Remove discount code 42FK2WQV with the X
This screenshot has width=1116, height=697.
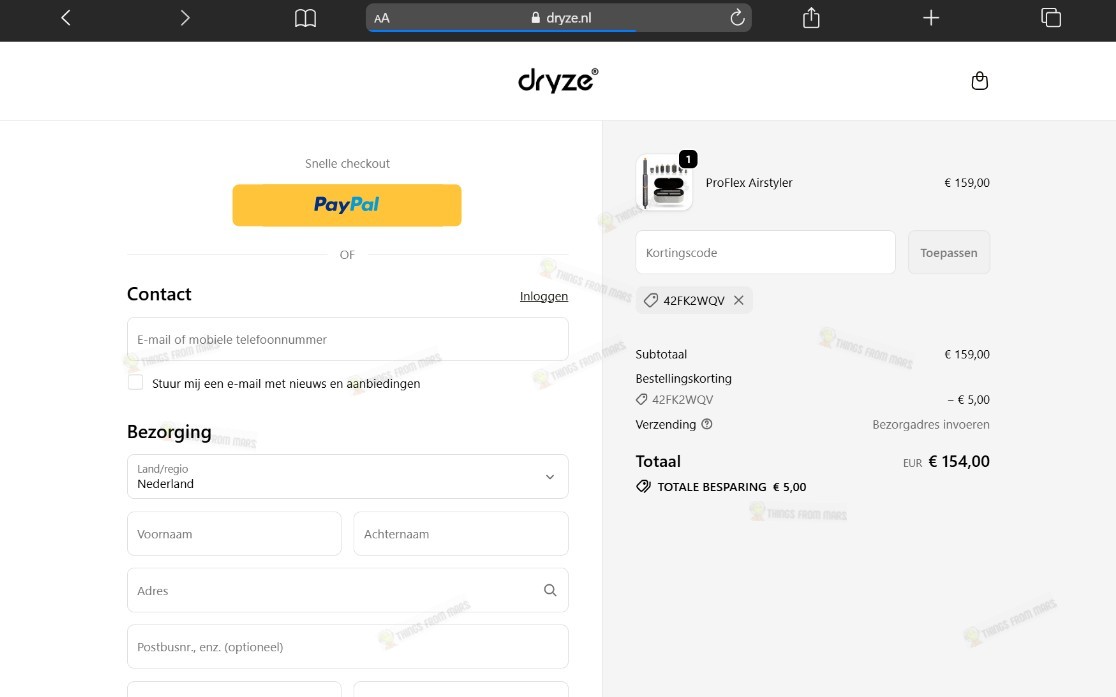739,300
